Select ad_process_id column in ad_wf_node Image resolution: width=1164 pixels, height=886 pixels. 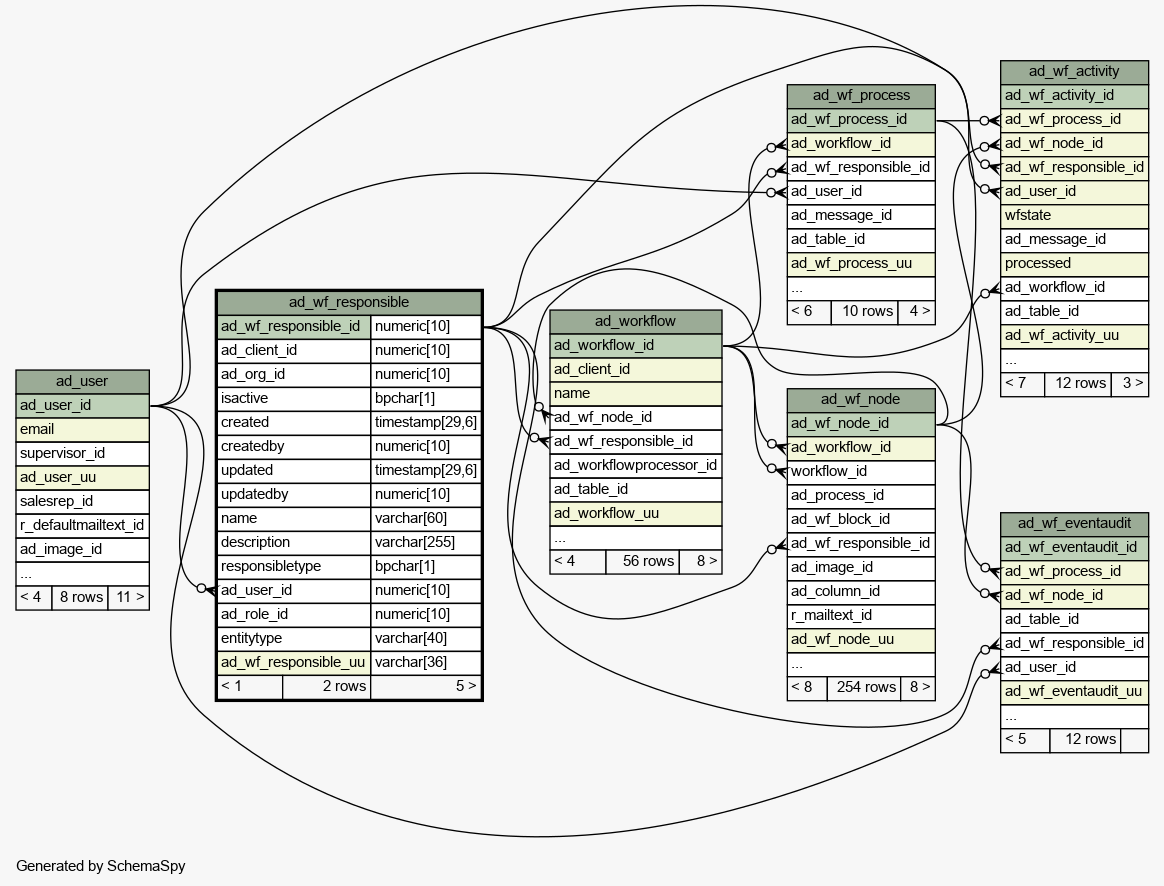pyautogui.click(x=861, y=496)
